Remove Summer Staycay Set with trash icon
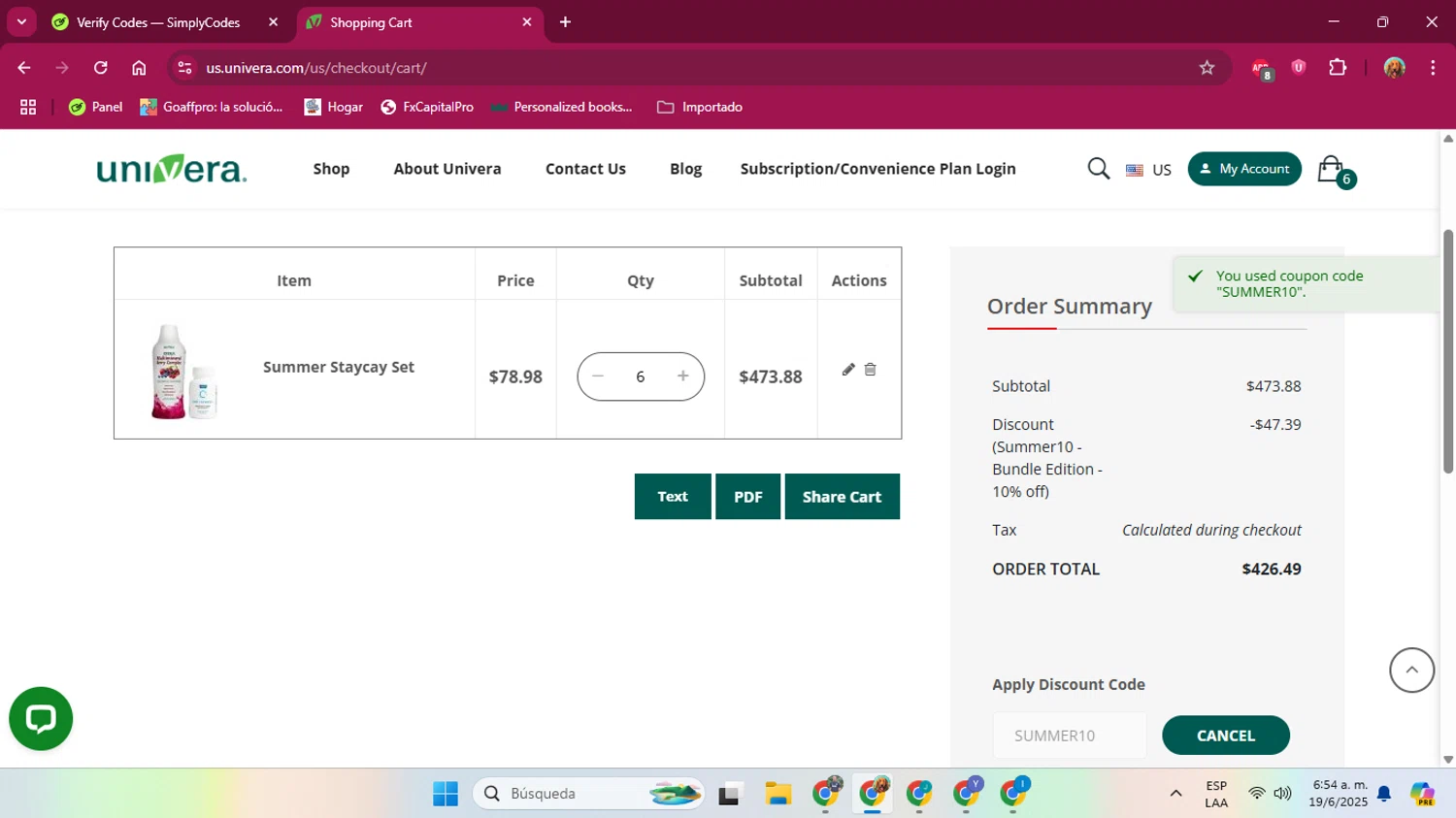 pos(870,370)
